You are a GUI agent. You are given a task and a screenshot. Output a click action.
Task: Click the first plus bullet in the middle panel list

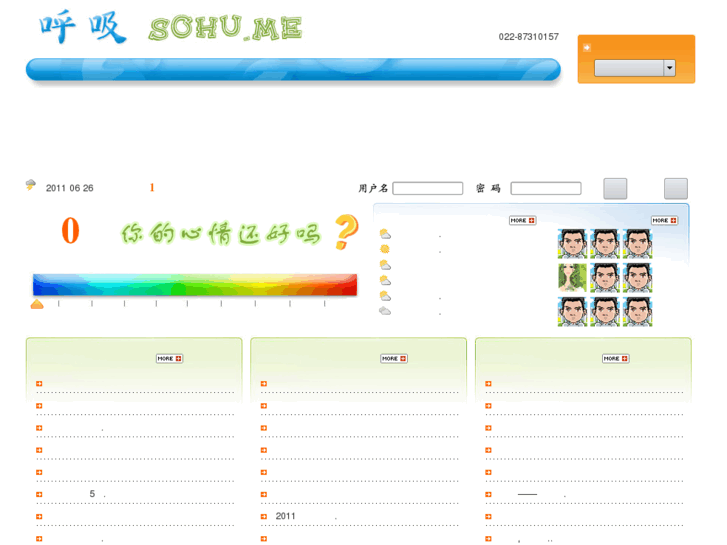pos(263,384)
